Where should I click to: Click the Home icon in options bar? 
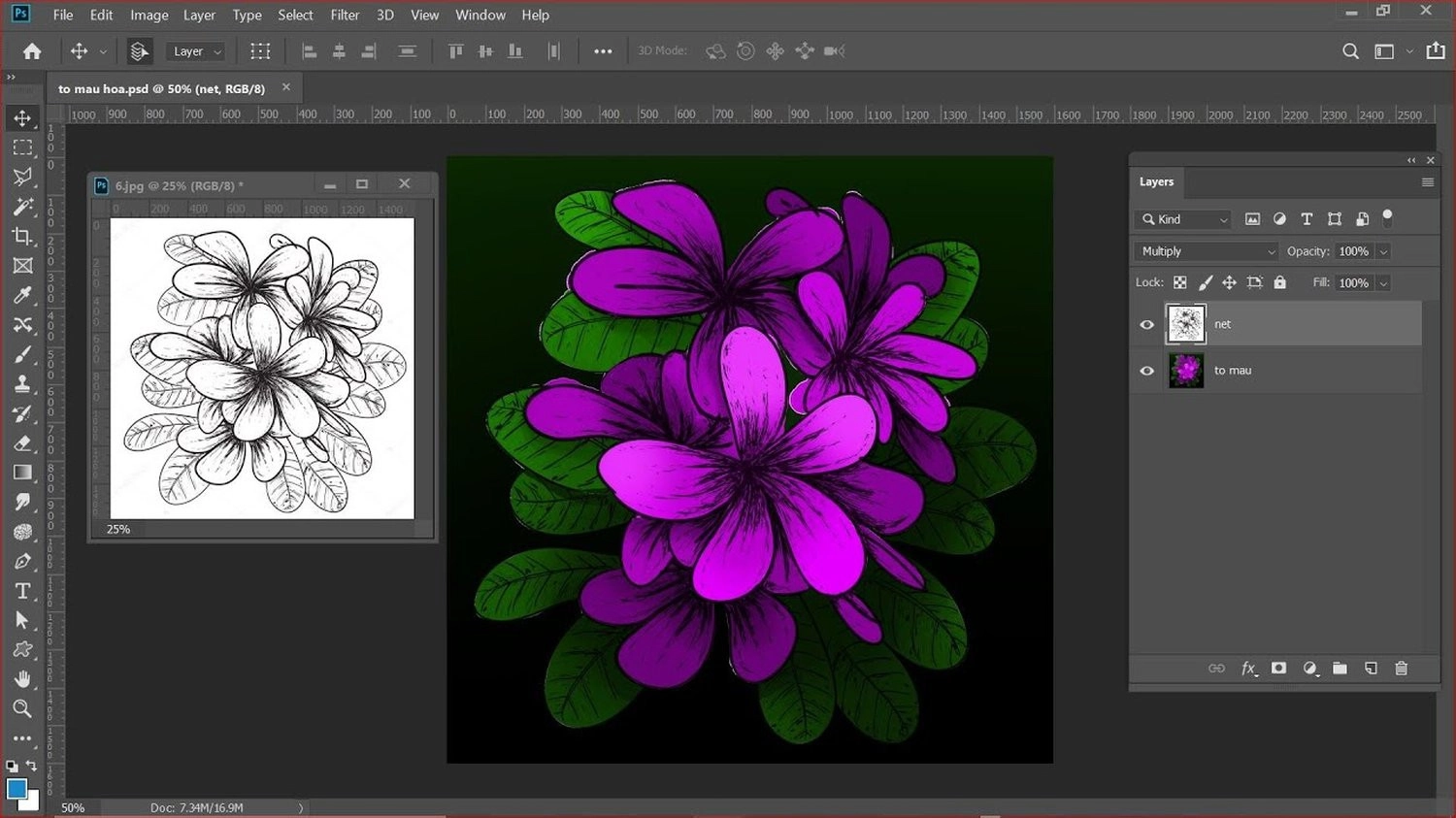pos(32,51)
